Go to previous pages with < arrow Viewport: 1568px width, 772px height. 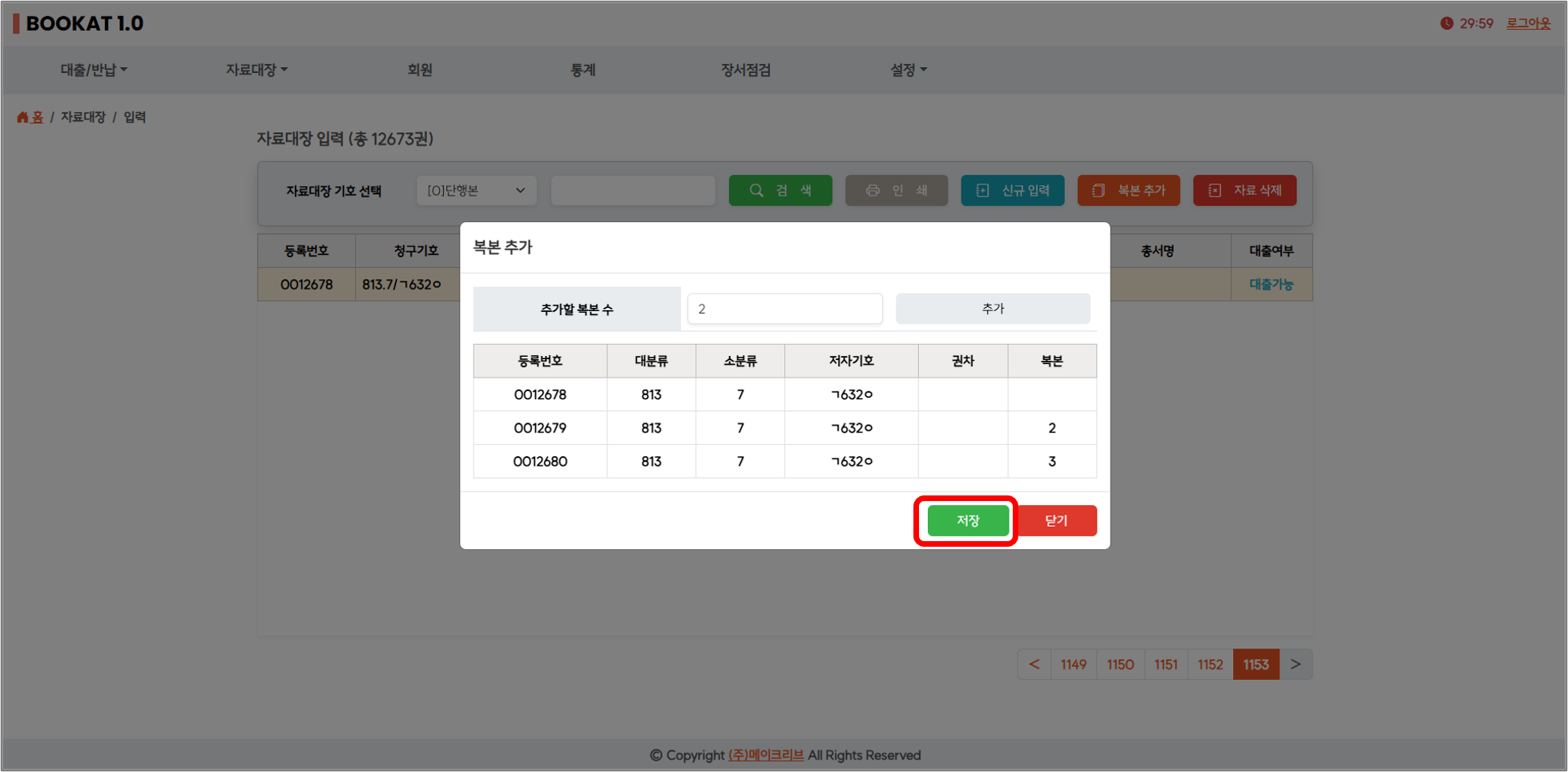(1034, 665)
